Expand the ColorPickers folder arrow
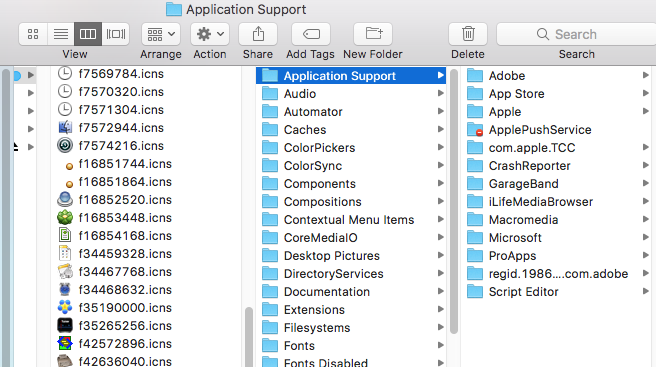The image size is (656, 367). tap(441, 147)
